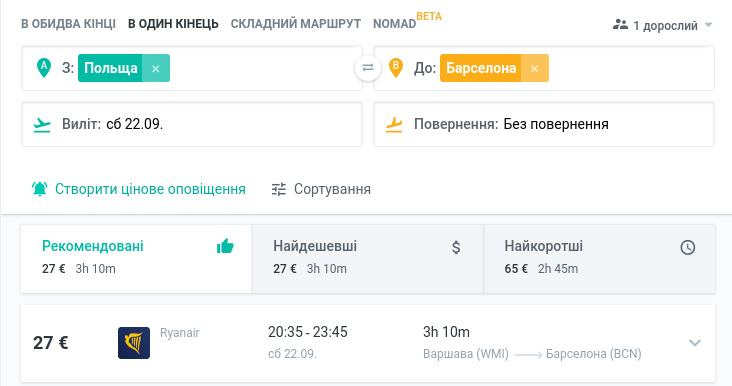Click the green origin pin A icon
Viewport: 732px width, 386px height.
[44, 68]
